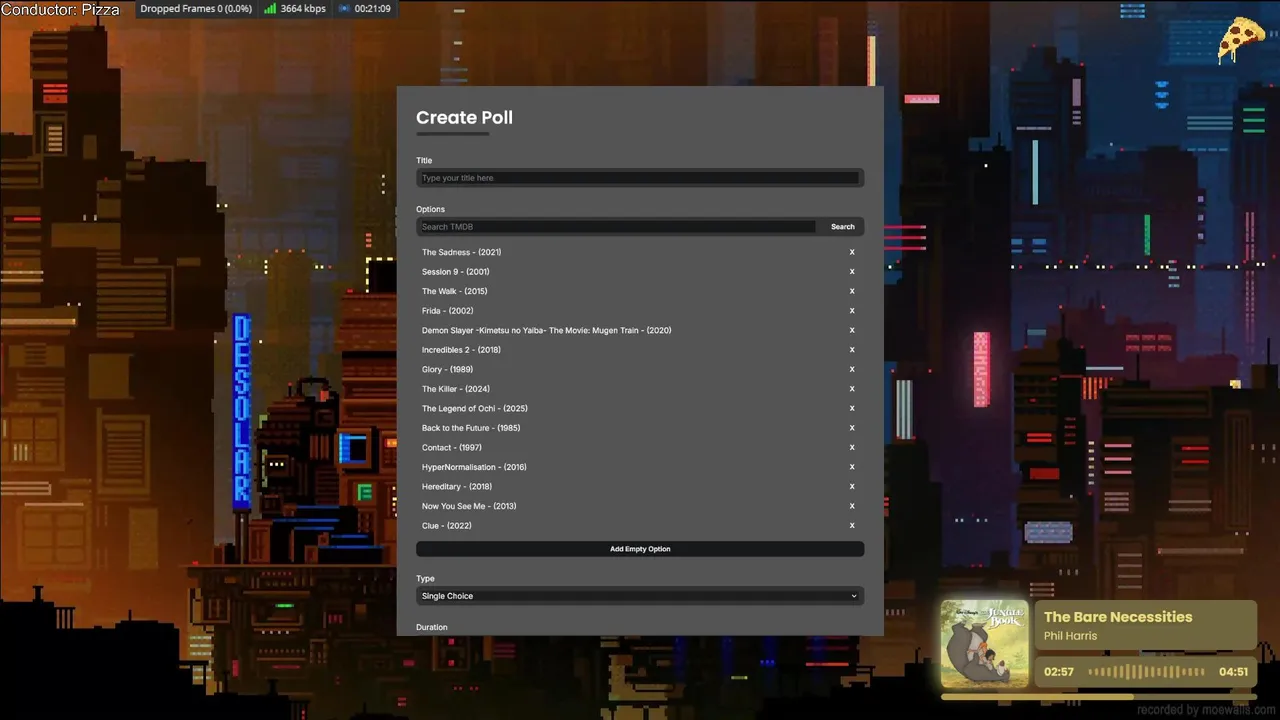Click the pizza slice icon
Viewport: 1280px width, 720px height.
(1241, 40)
